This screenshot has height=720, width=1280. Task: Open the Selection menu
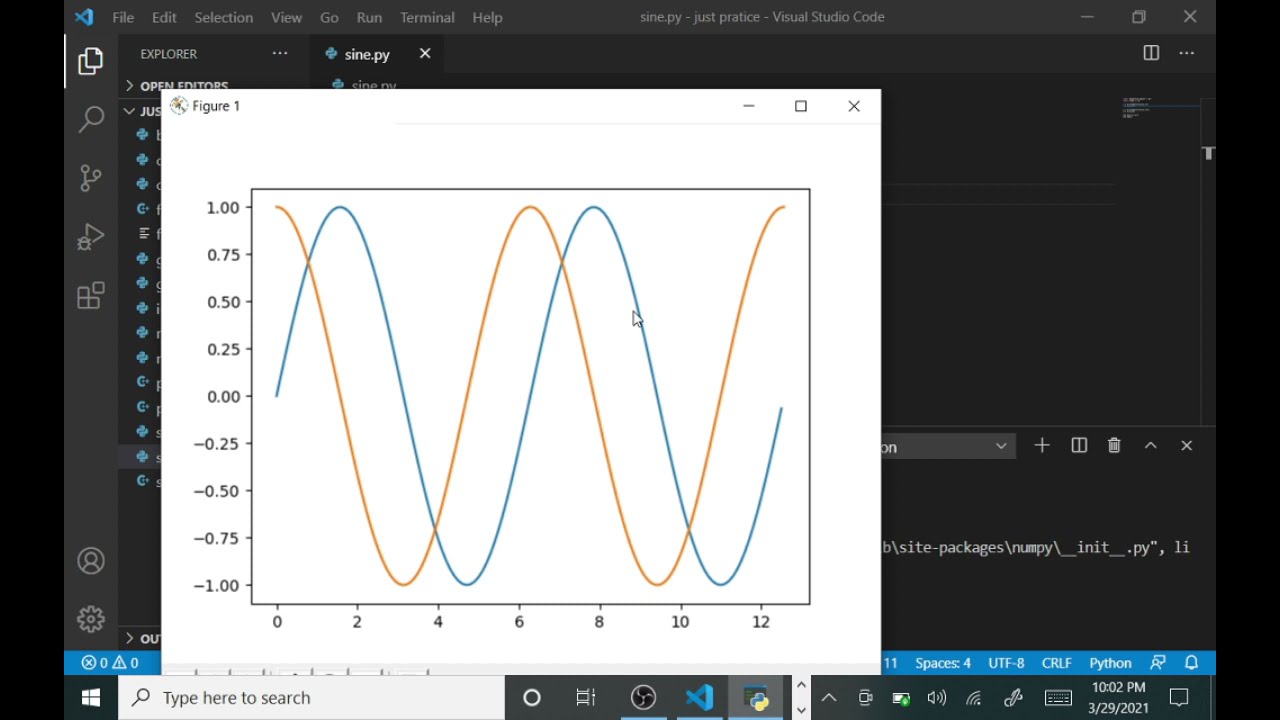(223, 17)
